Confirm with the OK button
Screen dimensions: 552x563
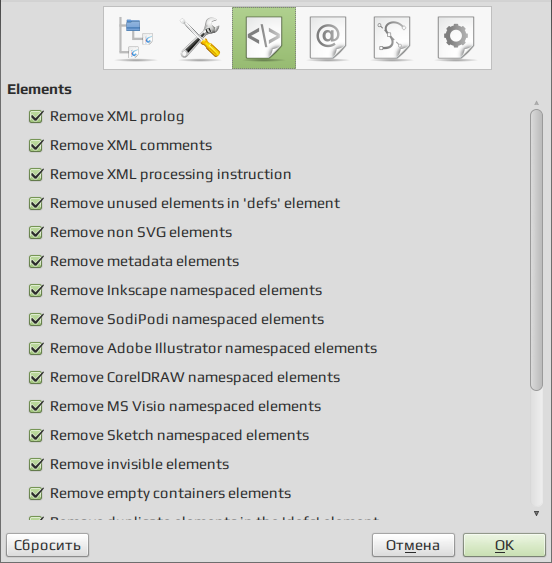504,545
